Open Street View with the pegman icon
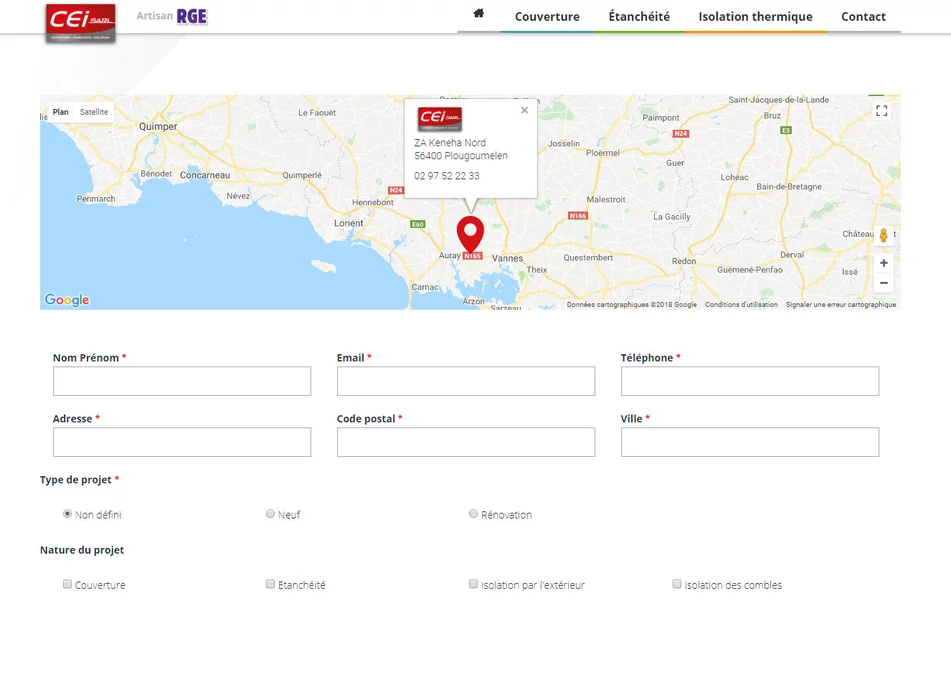Viewport: 951px width, 677px height. click(x=883, y=236)
